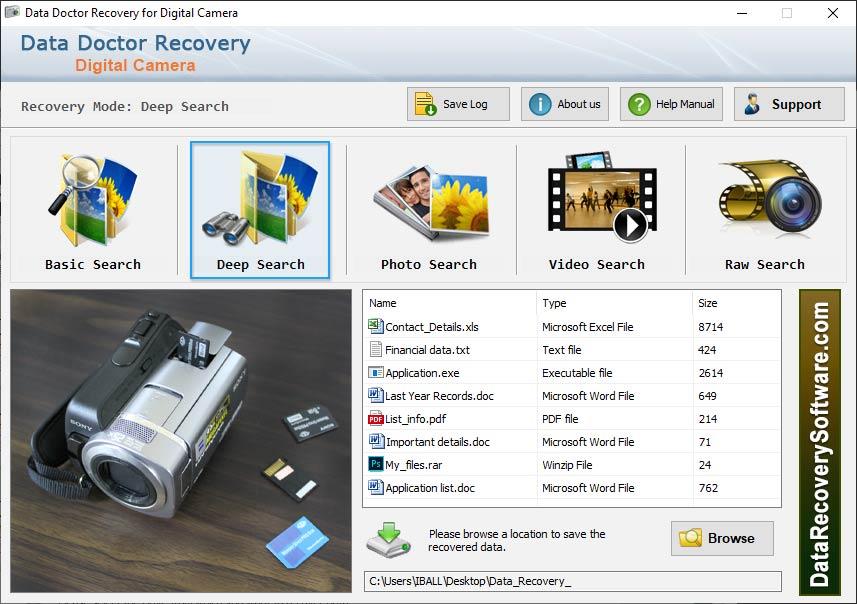The height and width of the screenshot is (604, 857).
Task: Click the PDF icon beside List_info.pdf
Action: click(x=375, y=418)
